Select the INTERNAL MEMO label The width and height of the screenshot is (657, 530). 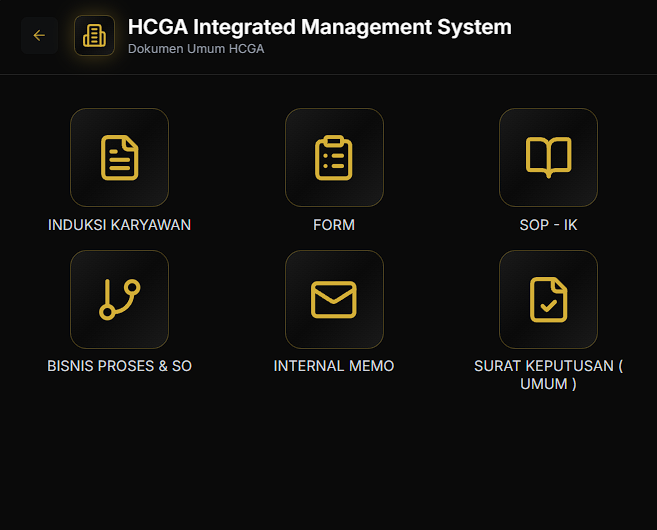coord(334,366)
